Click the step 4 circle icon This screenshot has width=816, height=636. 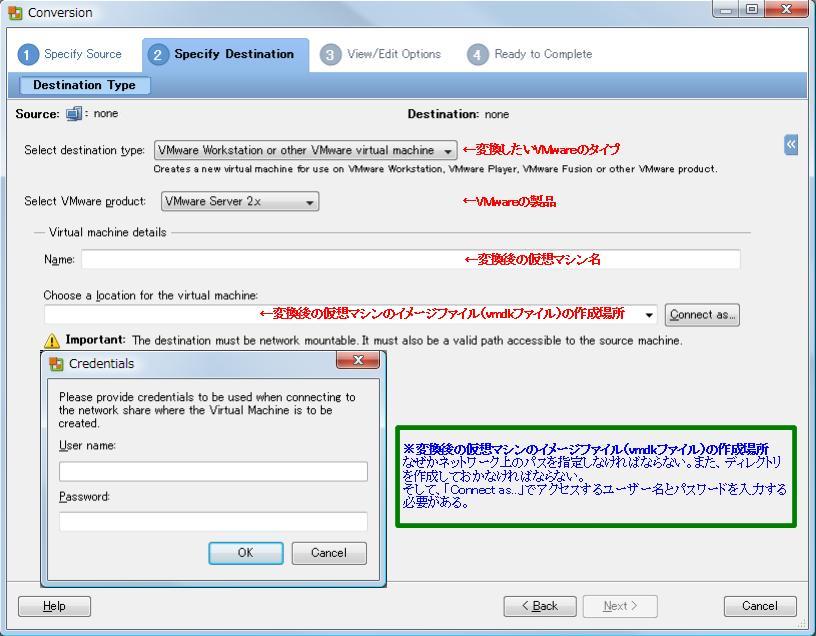[477, 55]
